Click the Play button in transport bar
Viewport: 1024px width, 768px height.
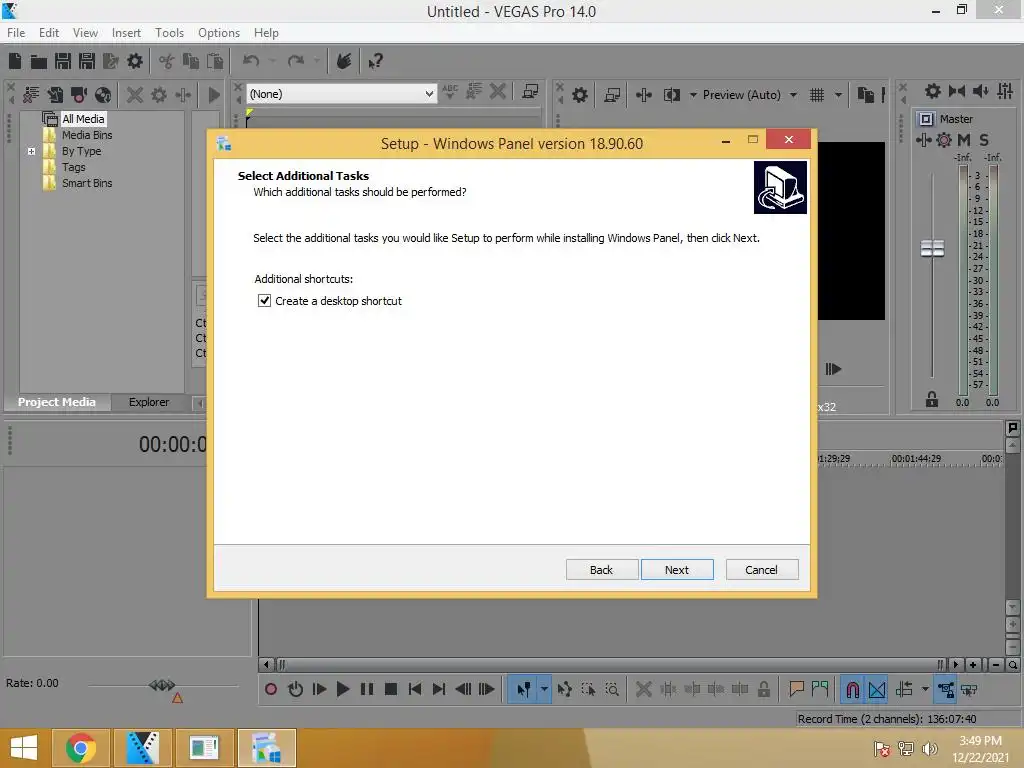pos(343,690)
